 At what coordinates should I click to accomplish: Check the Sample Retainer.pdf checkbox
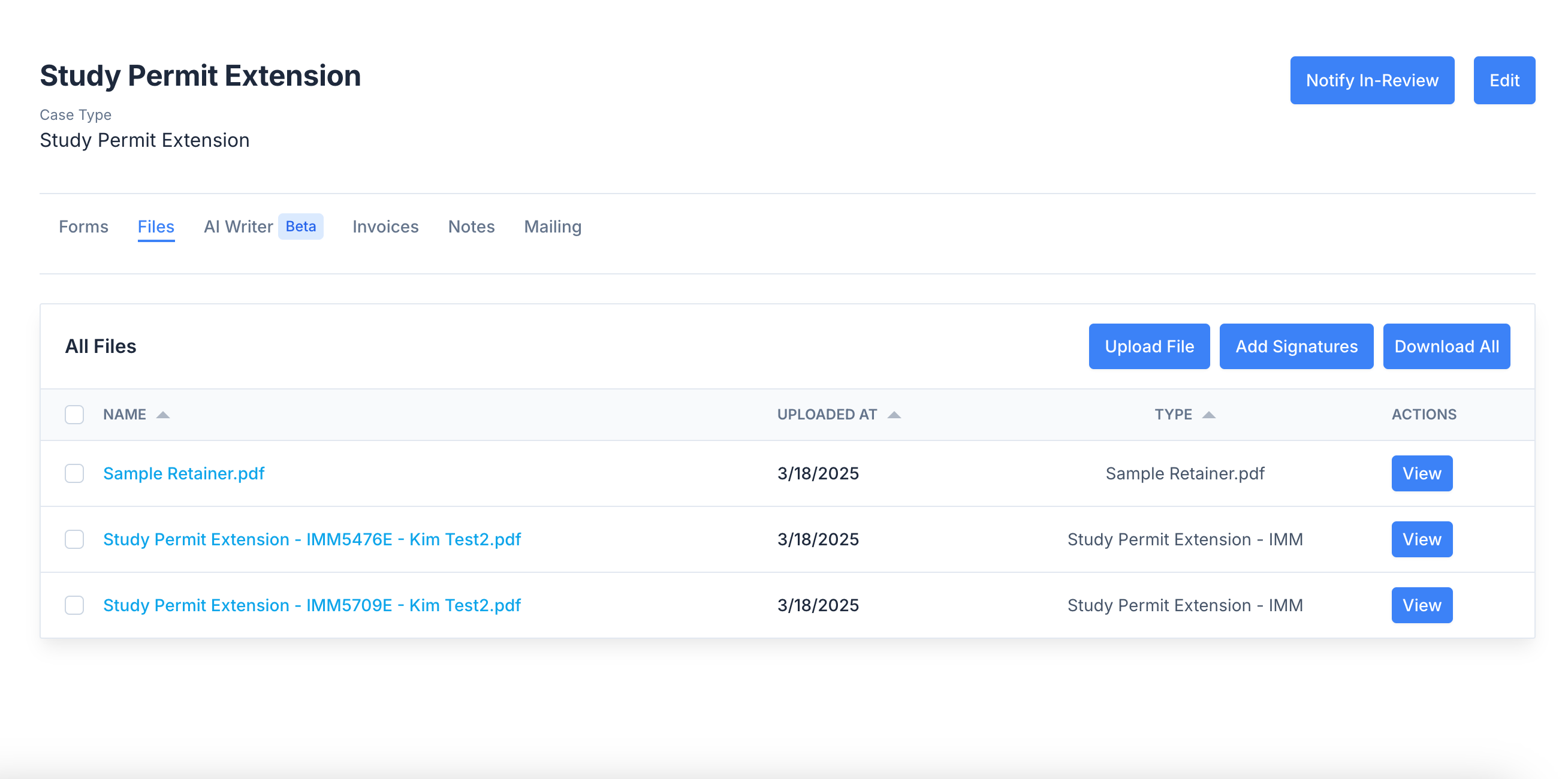coord(74,473)
